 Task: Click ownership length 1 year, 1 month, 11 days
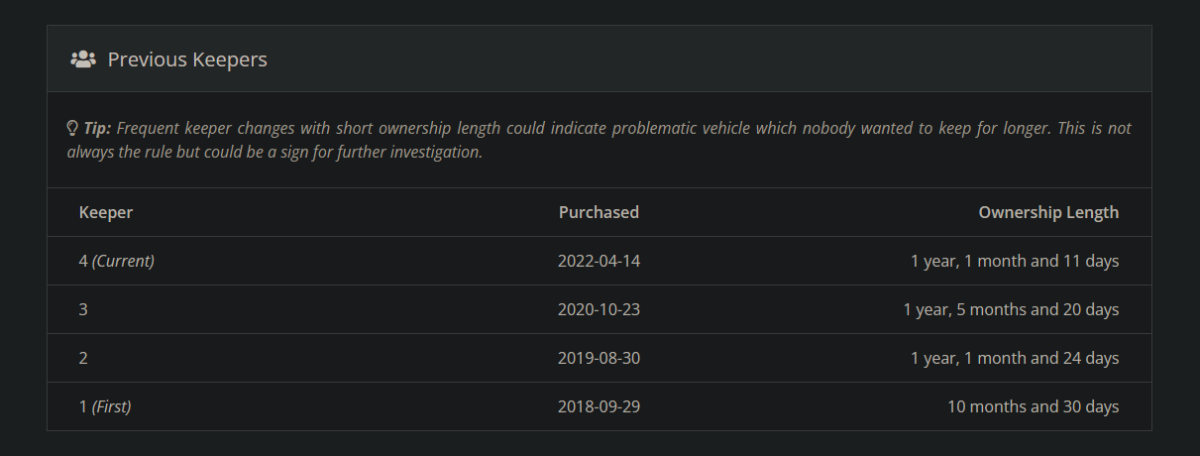[x=1014, y=261]
